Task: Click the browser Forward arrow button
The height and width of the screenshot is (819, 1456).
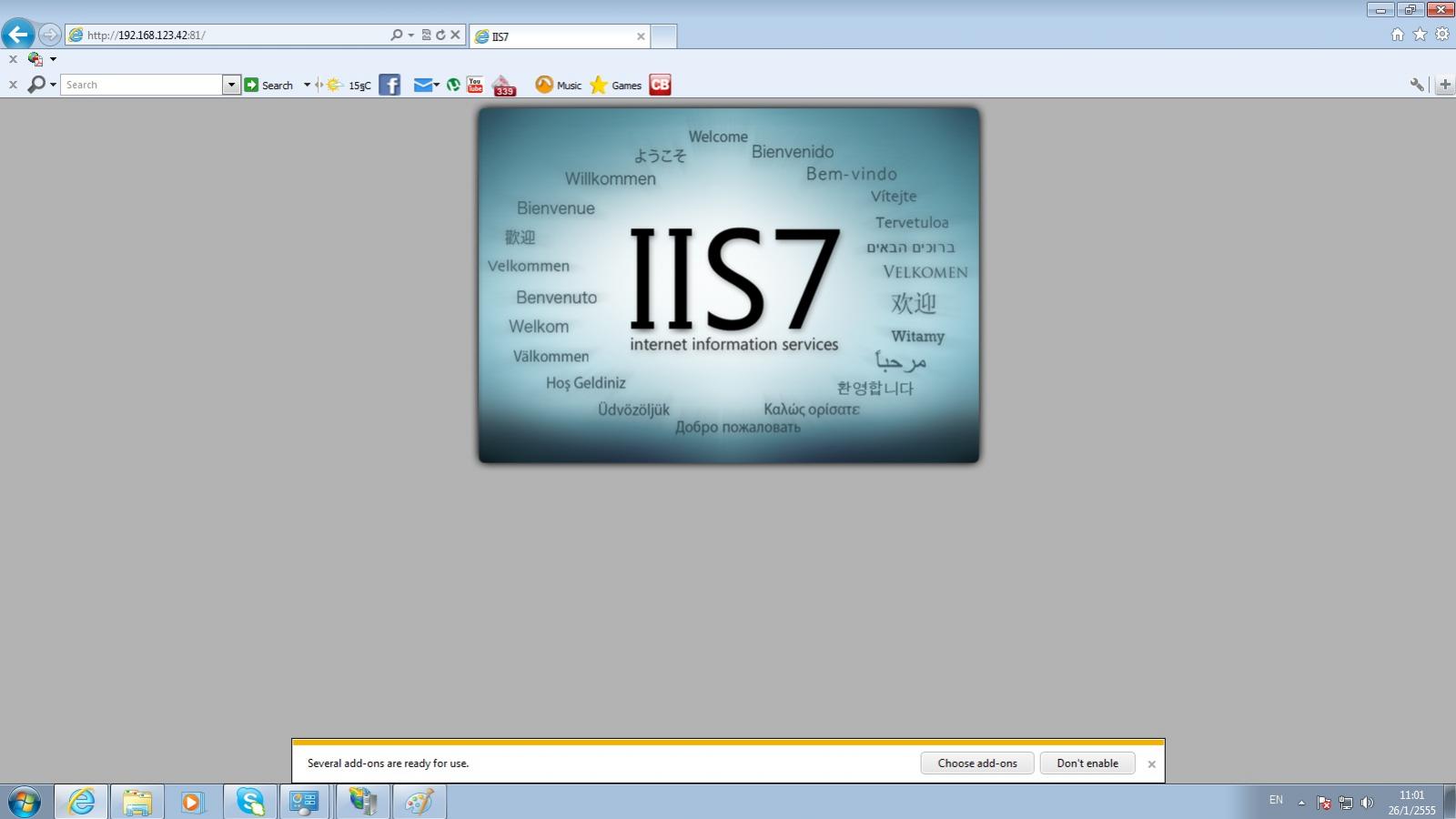Action: [x=49, y=35]
